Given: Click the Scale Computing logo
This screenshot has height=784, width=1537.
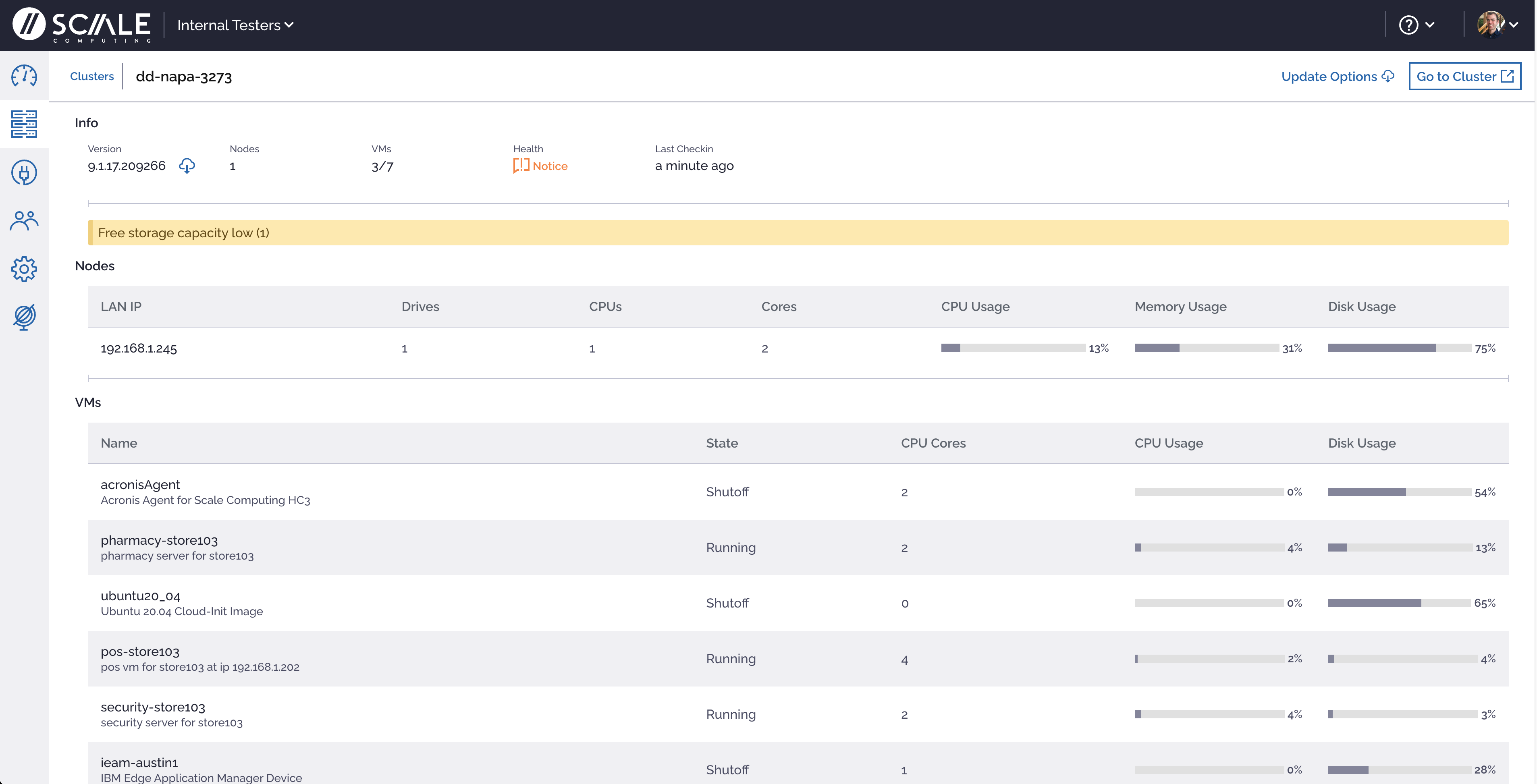Looking at the screenshot, I should tap(82, 25).
